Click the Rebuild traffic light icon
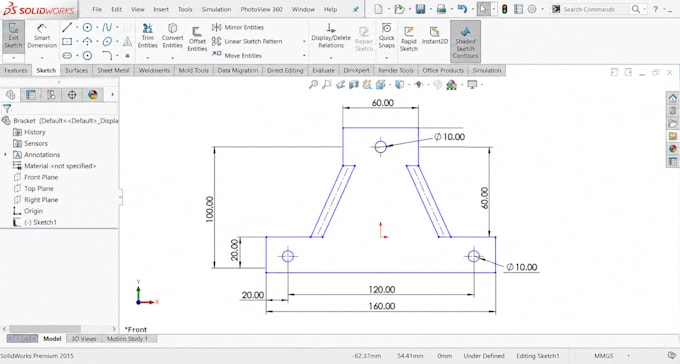The width and height of the screenshot is (680, 364). (x=504, y=9)
